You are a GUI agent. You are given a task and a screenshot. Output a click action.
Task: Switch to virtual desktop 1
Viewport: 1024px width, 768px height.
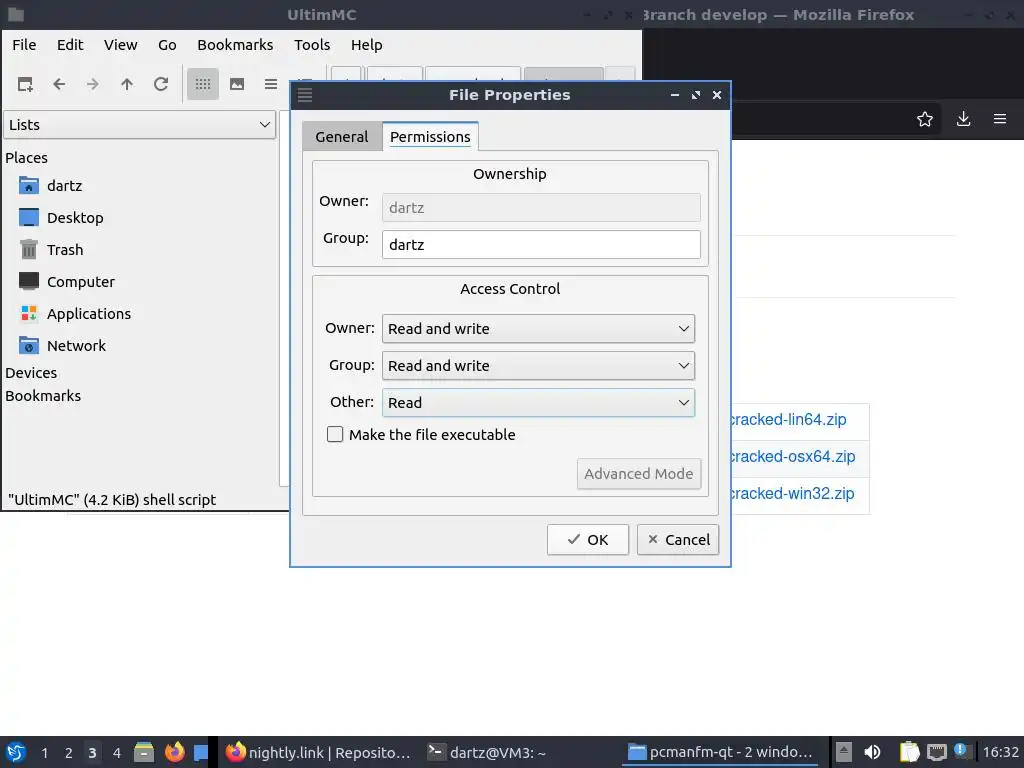coord(44,753)
